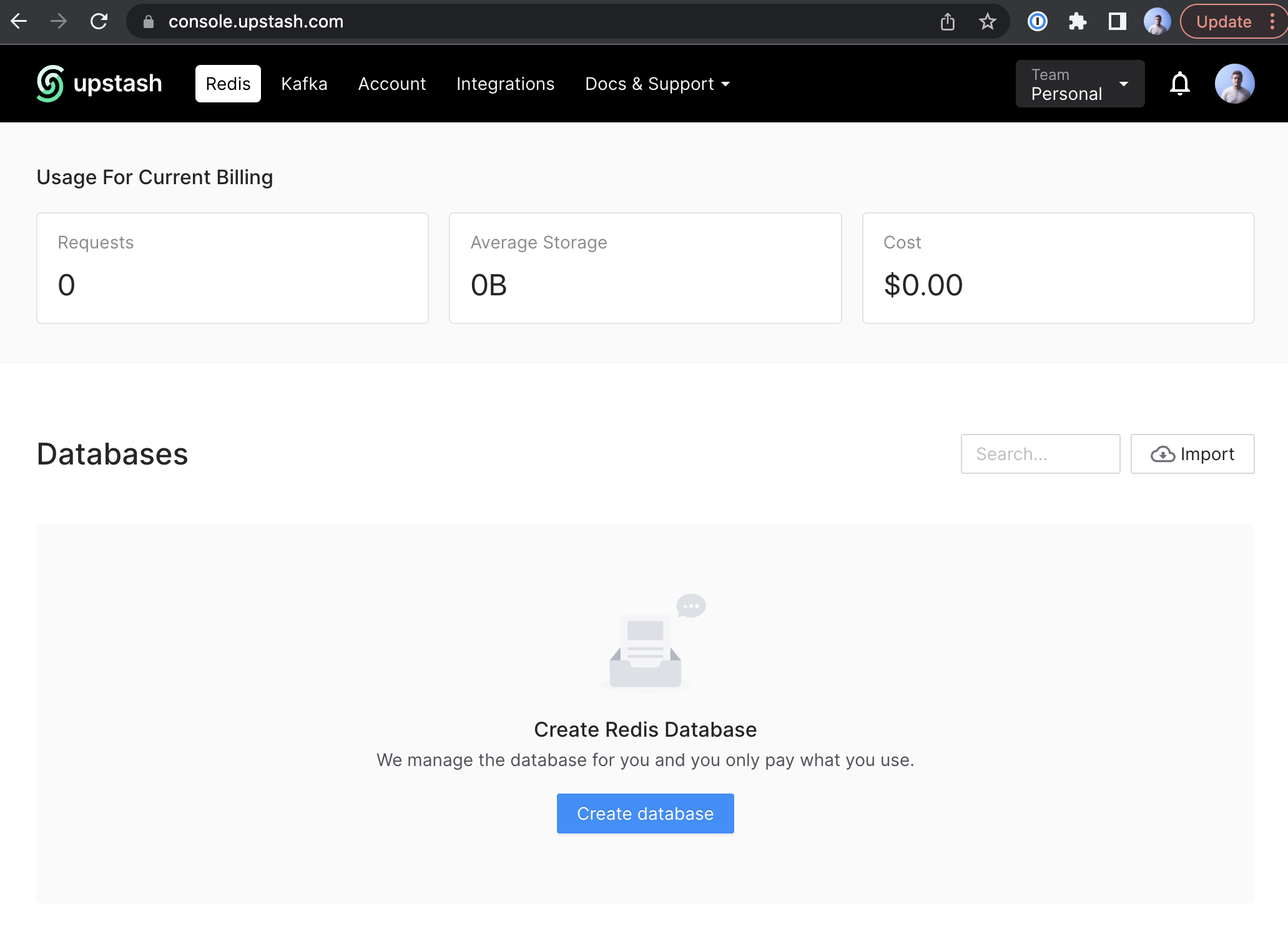Click the database Search field
1288x939 pixels.
point(1040,454)
